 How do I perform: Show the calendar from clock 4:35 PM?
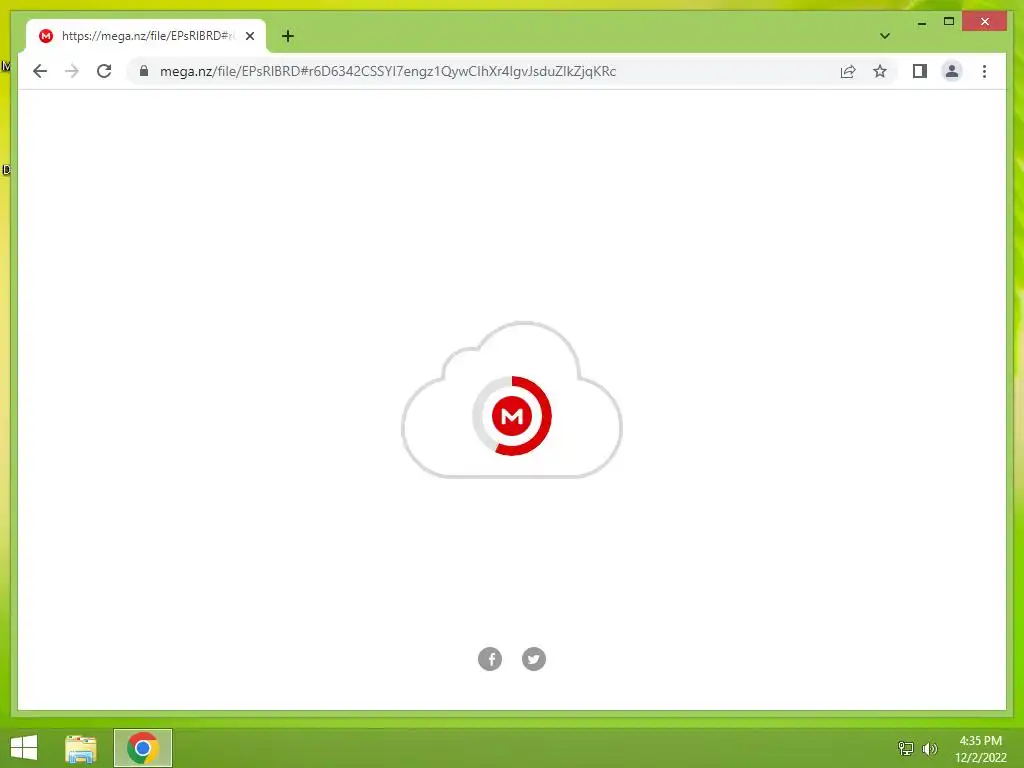pos(980,749)
